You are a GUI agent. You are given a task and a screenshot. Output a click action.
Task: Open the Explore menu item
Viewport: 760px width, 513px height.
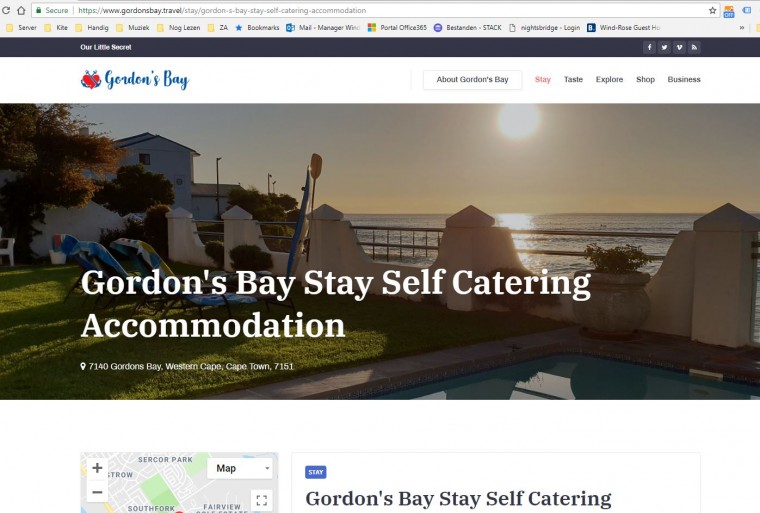click(609, 80)
